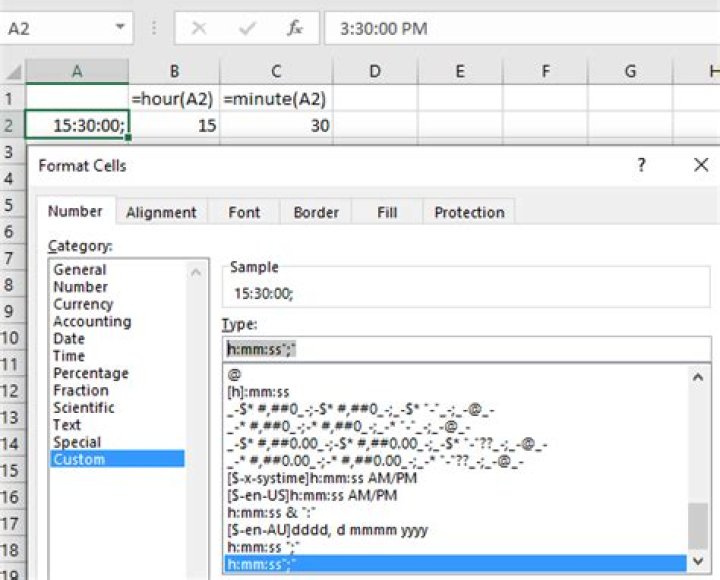
Task: Select column C header
Action: (x=276, y=71)
